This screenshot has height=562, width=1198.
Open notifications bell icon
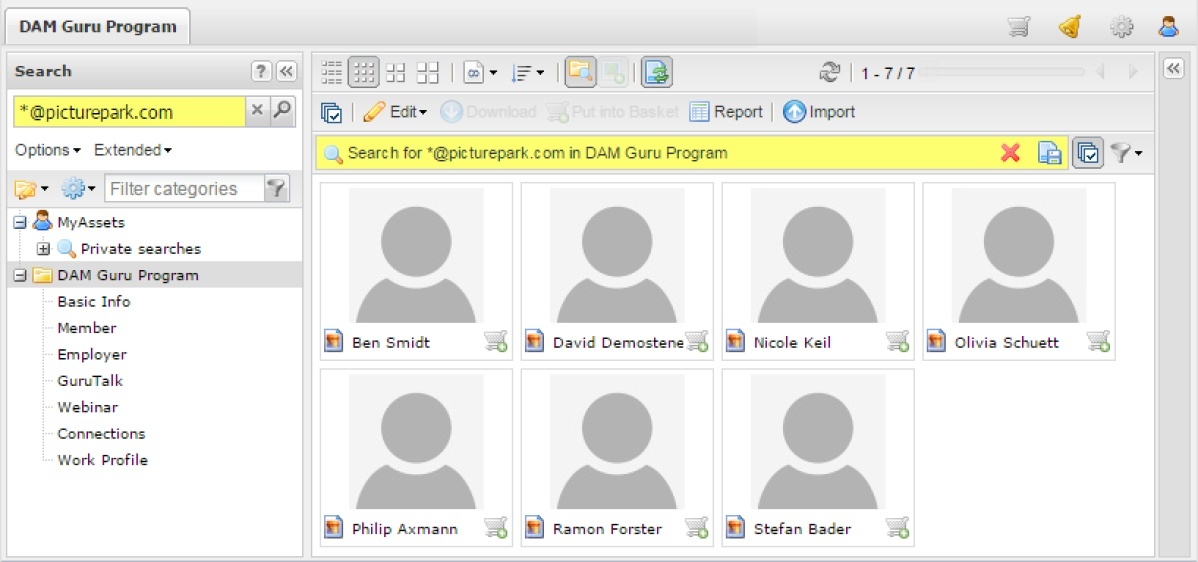1070,27
